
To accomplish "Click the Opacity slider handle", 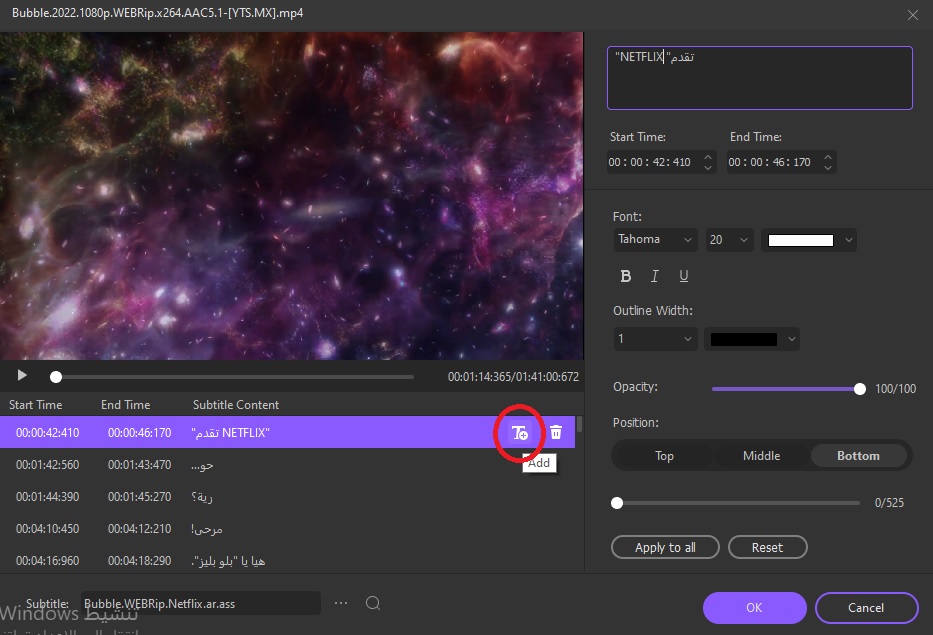I will click(860, 389).
